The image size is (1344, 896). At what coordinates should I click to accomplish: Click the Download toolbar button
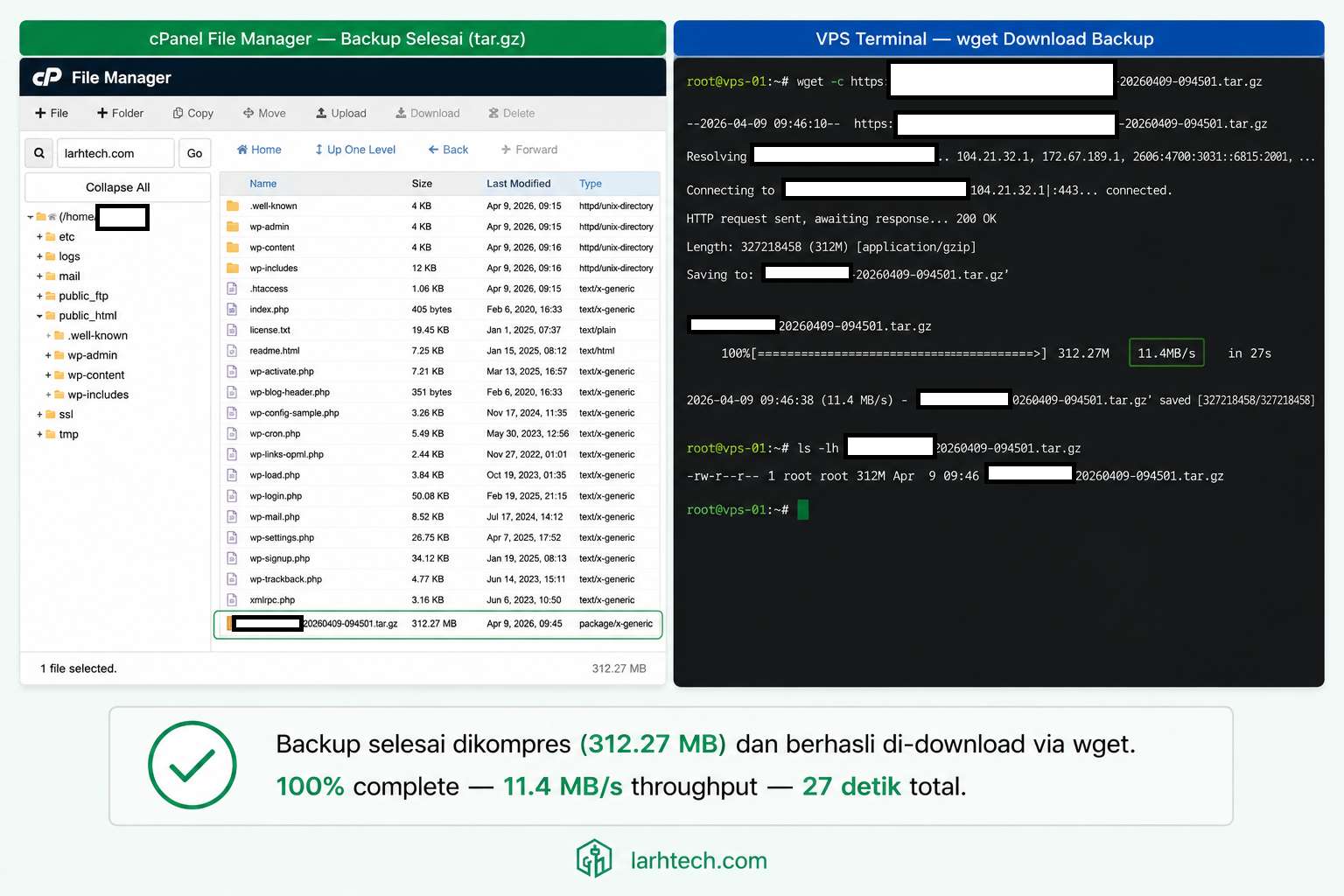[427, 113]
